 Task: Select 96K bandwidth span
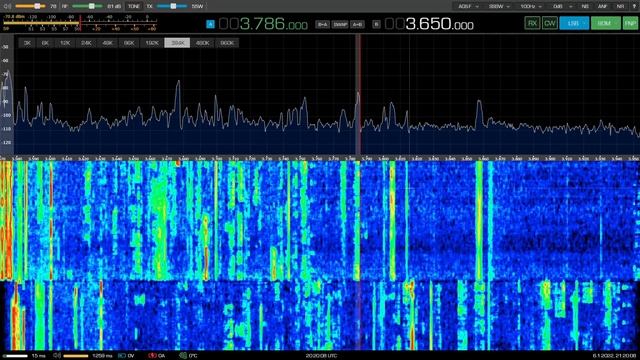coord(129,43)
